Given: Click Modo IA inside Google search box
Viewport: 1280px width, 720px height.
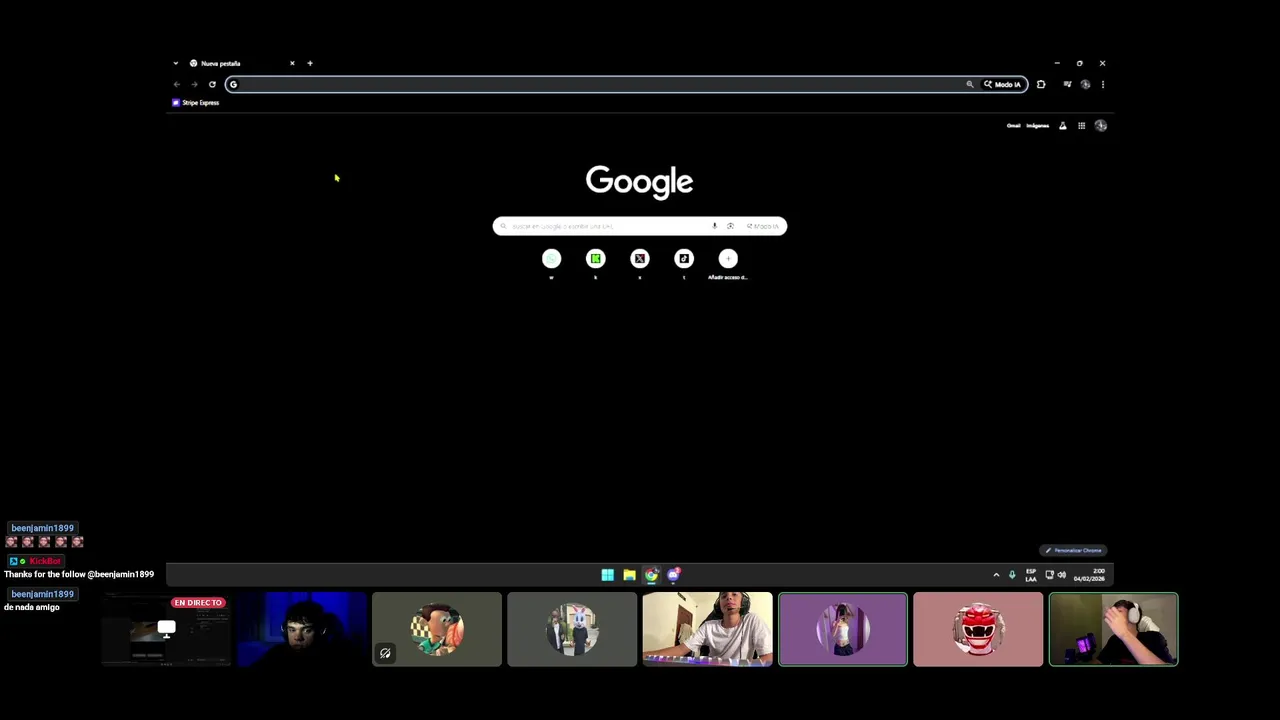Looking at the screenshot, I should (763, 226).
